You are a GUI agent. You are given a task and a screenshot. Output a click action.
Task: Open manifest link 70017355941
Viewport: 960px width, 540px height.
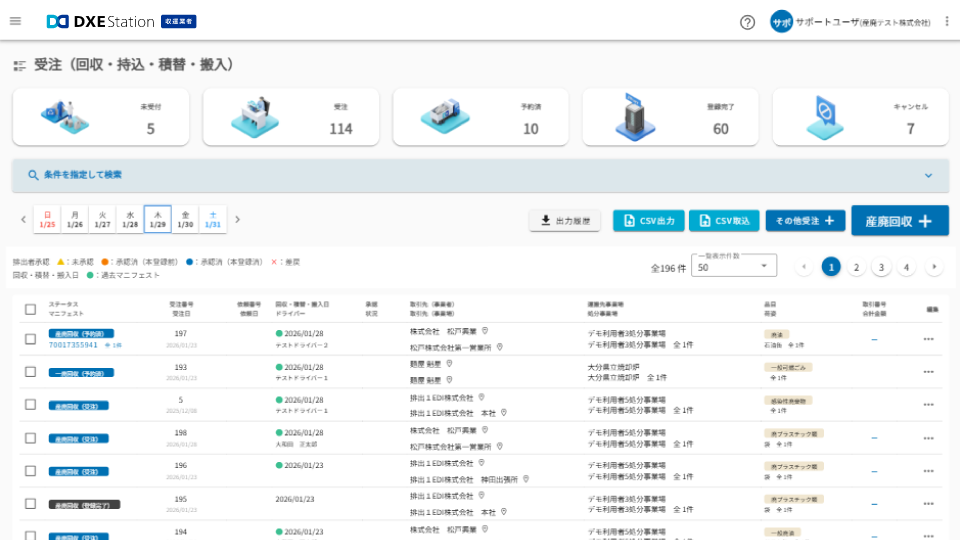tap(73, 345)
